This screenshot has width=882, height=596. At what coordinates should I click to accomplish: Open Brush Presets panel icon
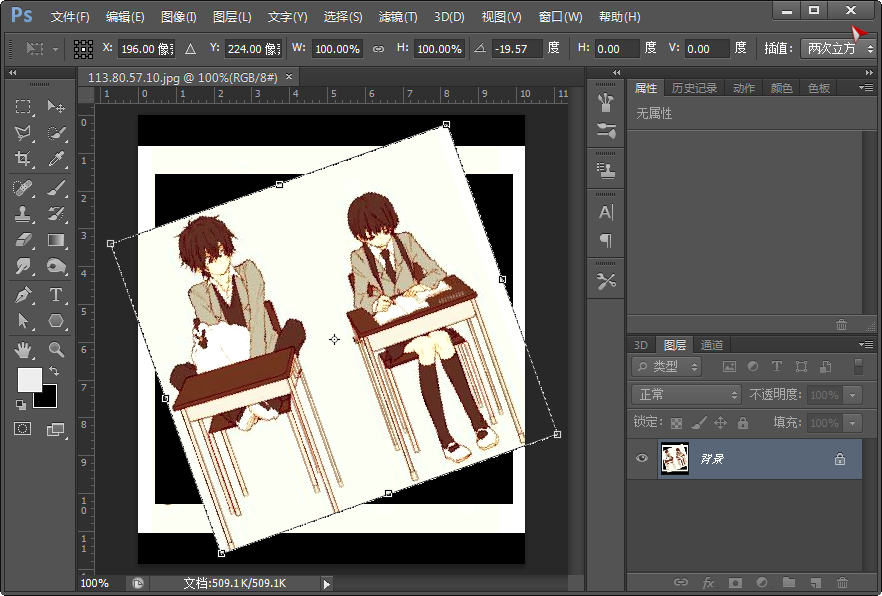606,130
